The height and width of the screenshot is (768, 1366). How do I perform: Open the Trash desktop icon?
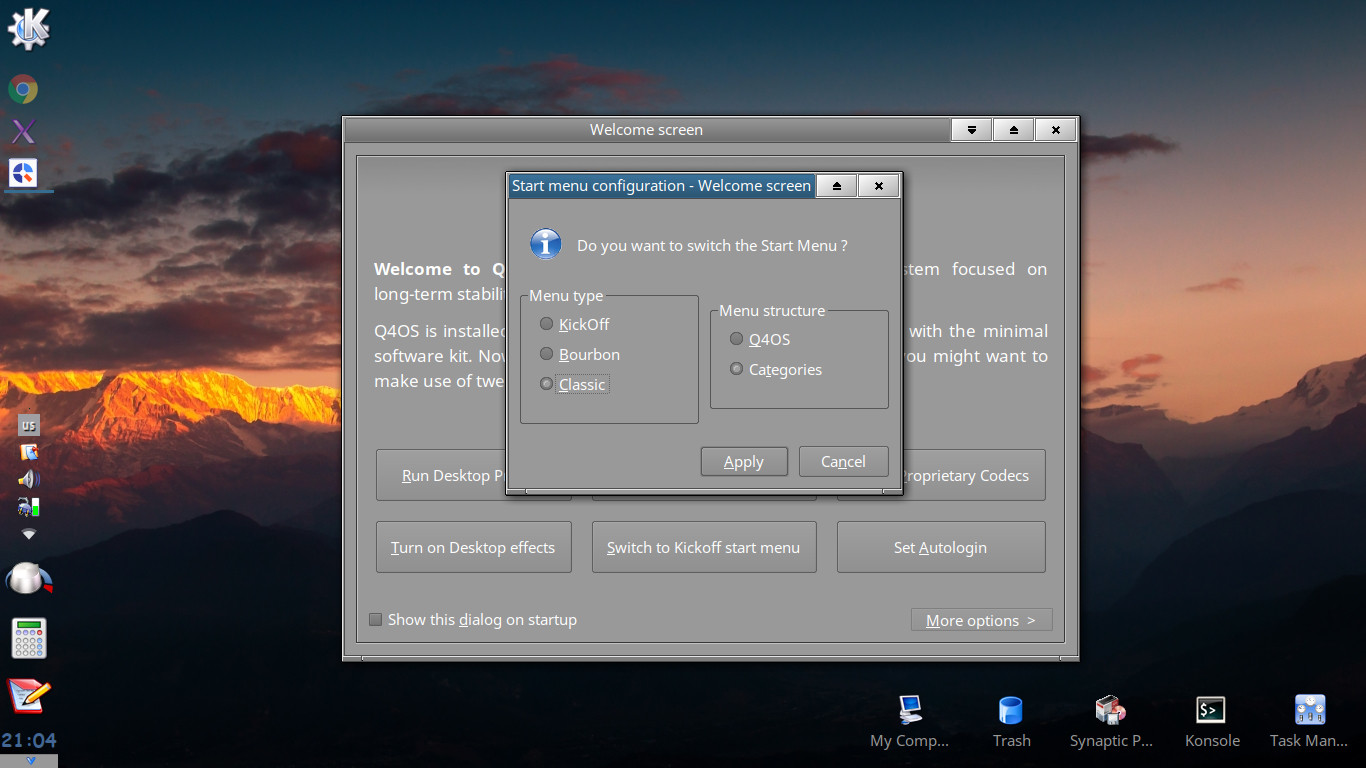tap(1011, 722)
